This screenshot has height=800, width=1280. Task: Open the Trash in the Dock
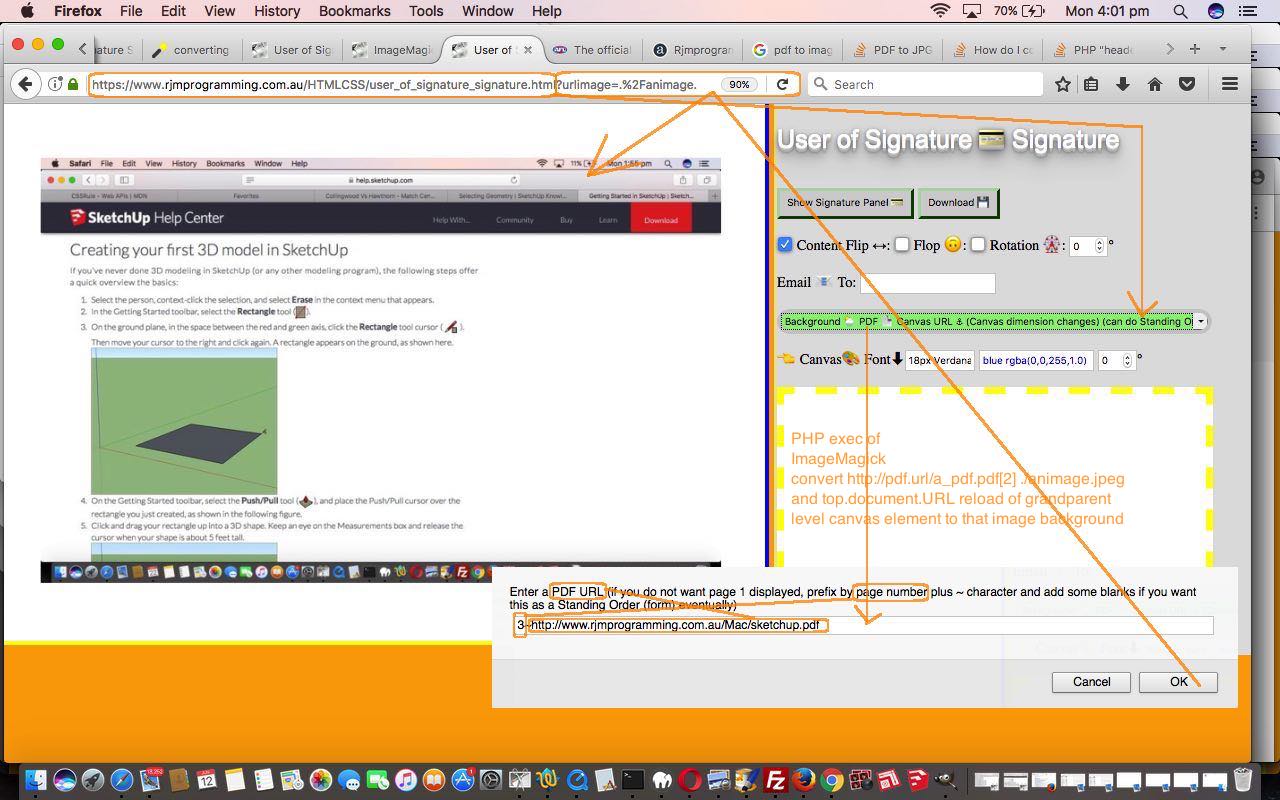[x=1242, y=780]
